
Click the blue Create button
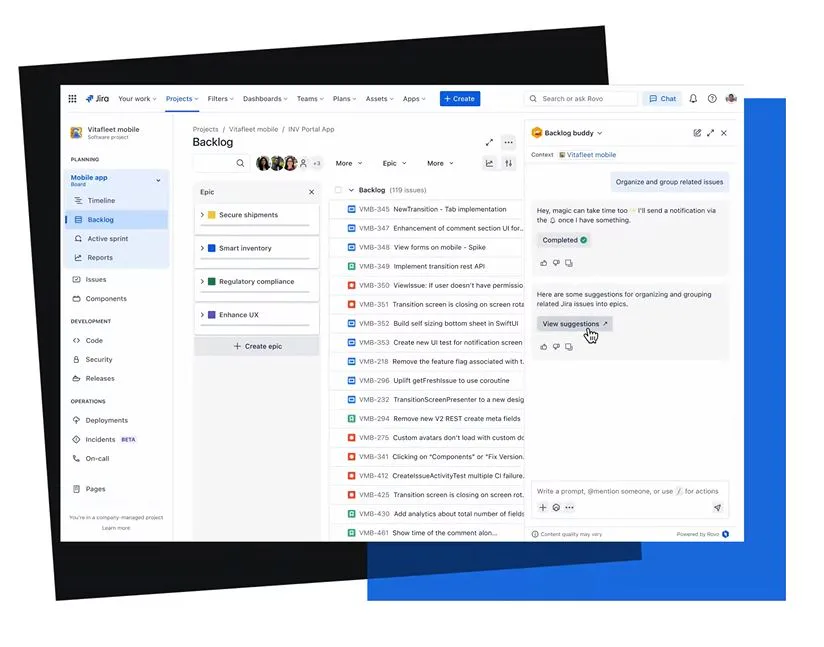tap(460, 99)
